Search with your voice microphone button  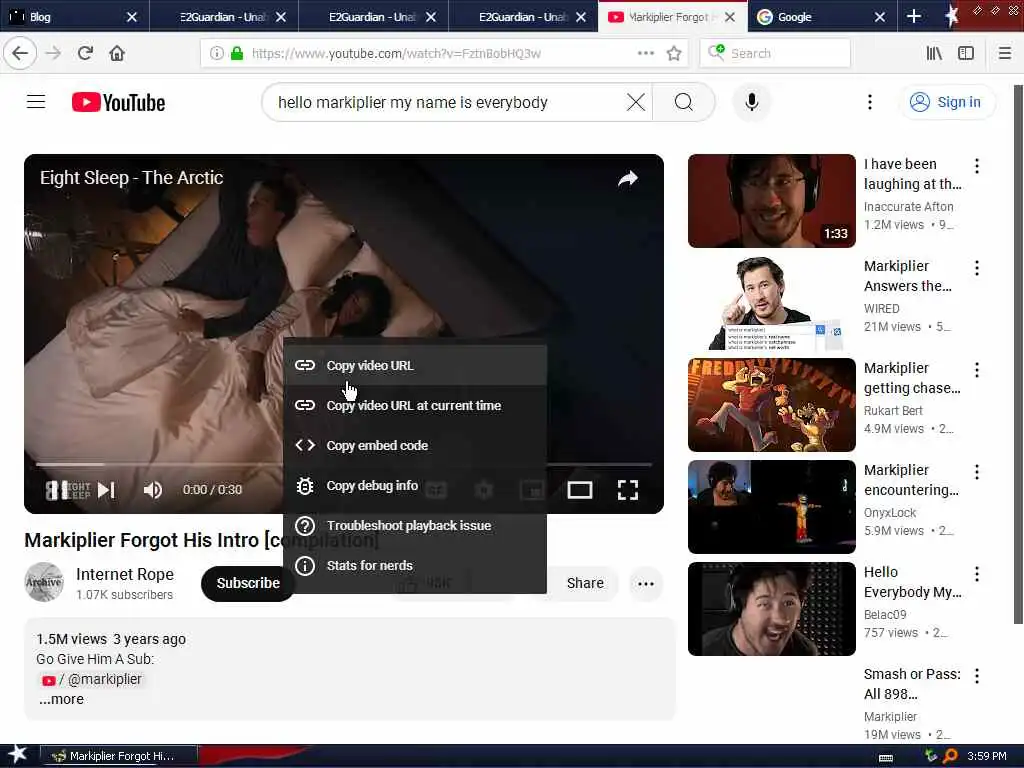coord(752,102)
